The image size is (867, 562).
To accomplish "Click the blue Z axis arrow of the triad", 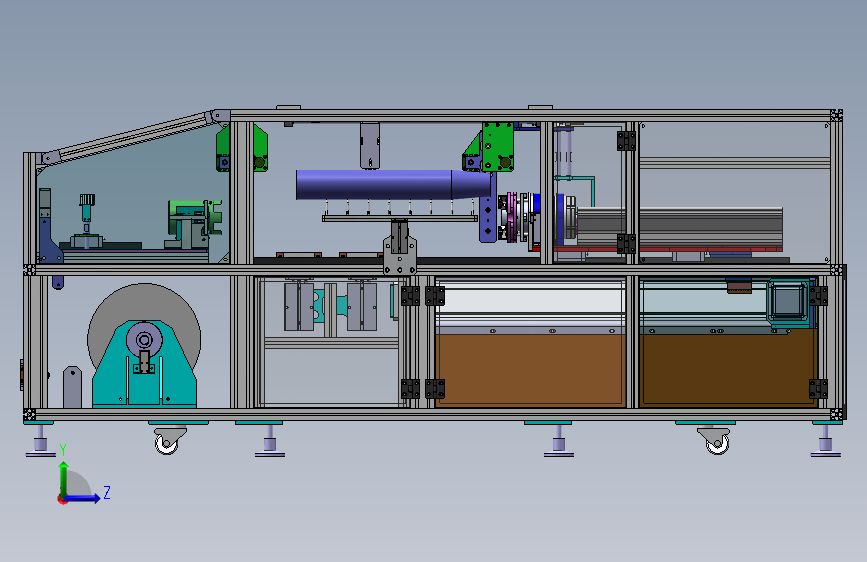I will (82, 498).
